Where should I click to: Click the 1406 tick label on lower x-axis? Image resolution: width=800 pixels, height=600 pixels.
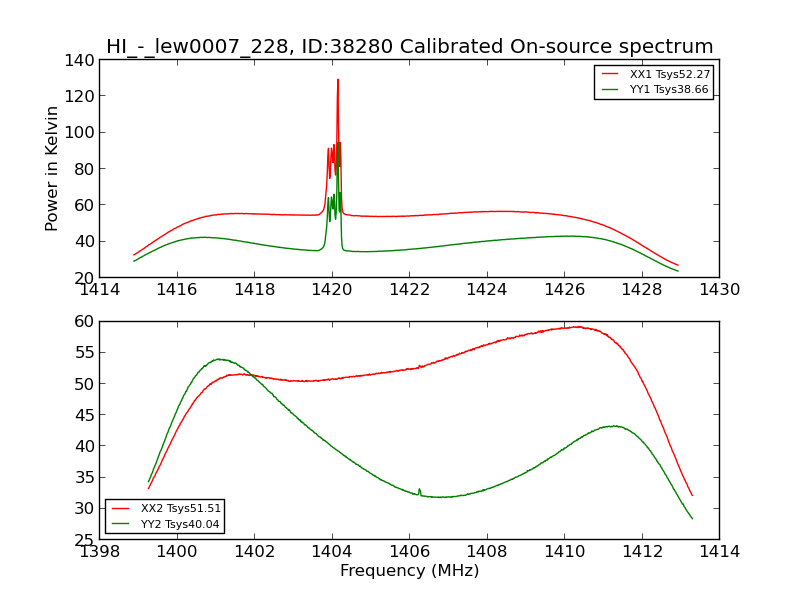(410, 552)
